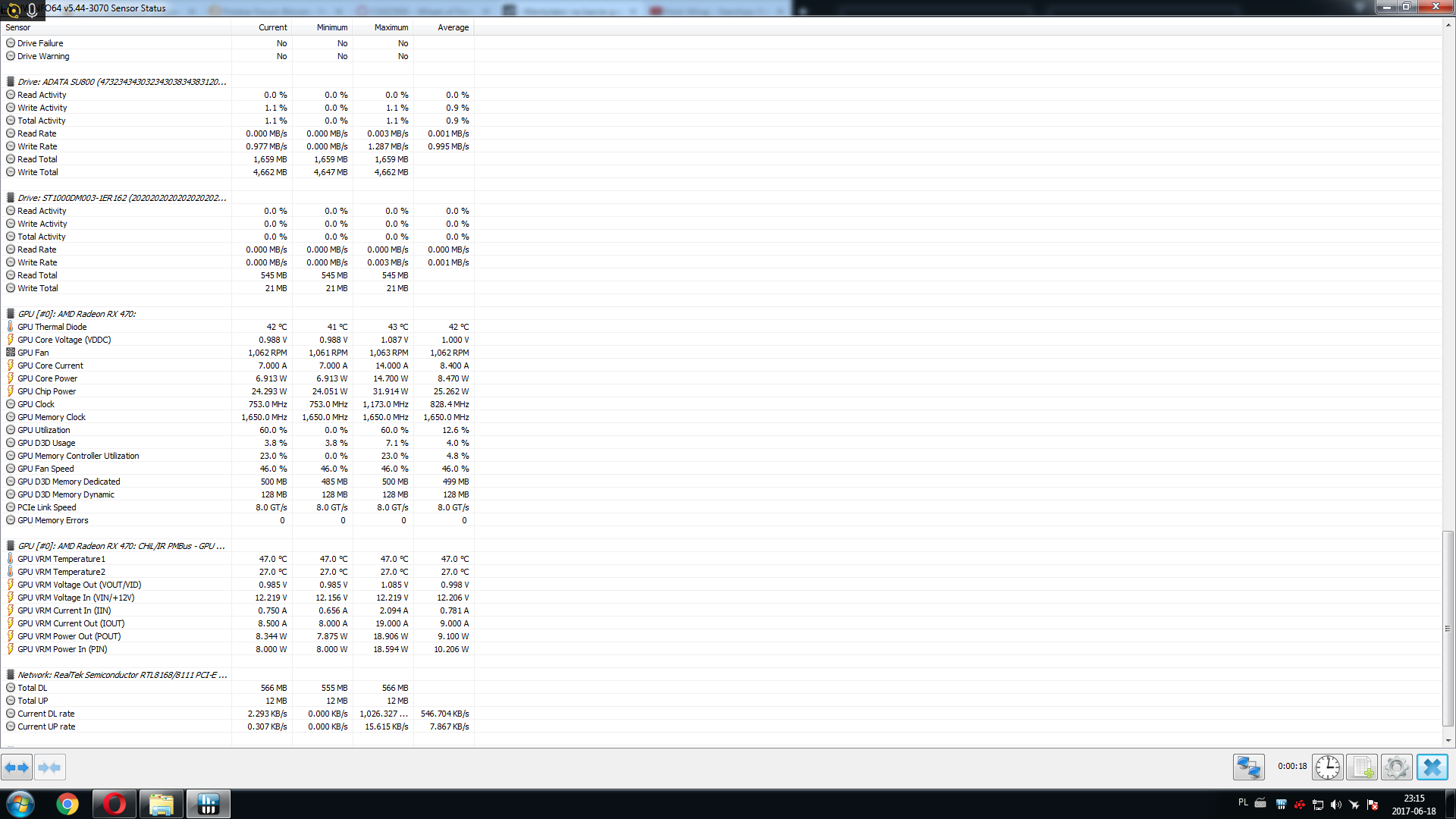Open the file explorer taskbar icon

(161, 804)
